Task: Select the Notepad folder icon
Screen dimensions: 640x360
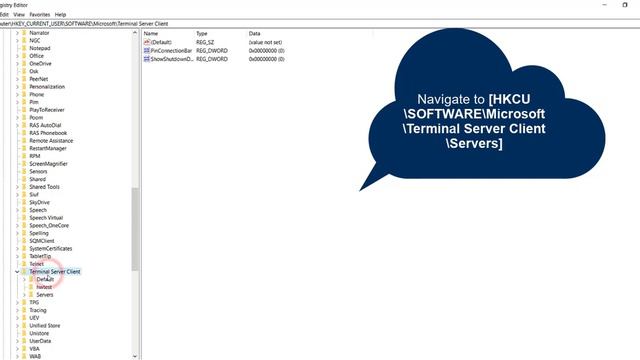Action: (24, 48)
